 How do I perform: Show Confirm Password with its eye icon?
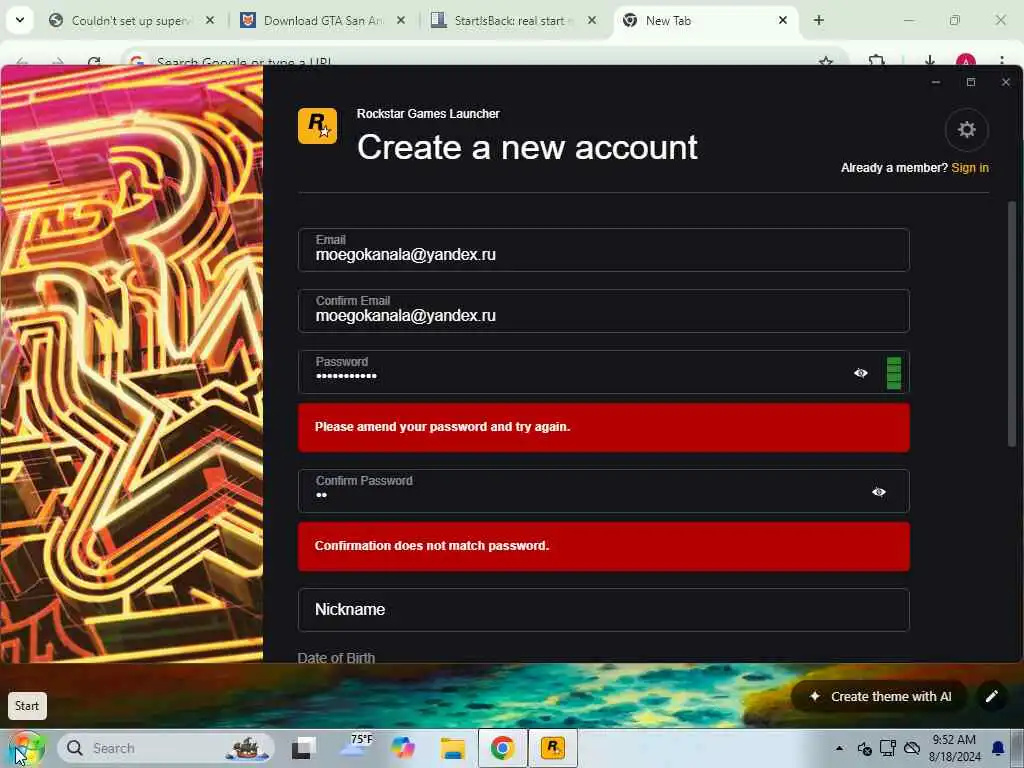(x=879, y=492)
